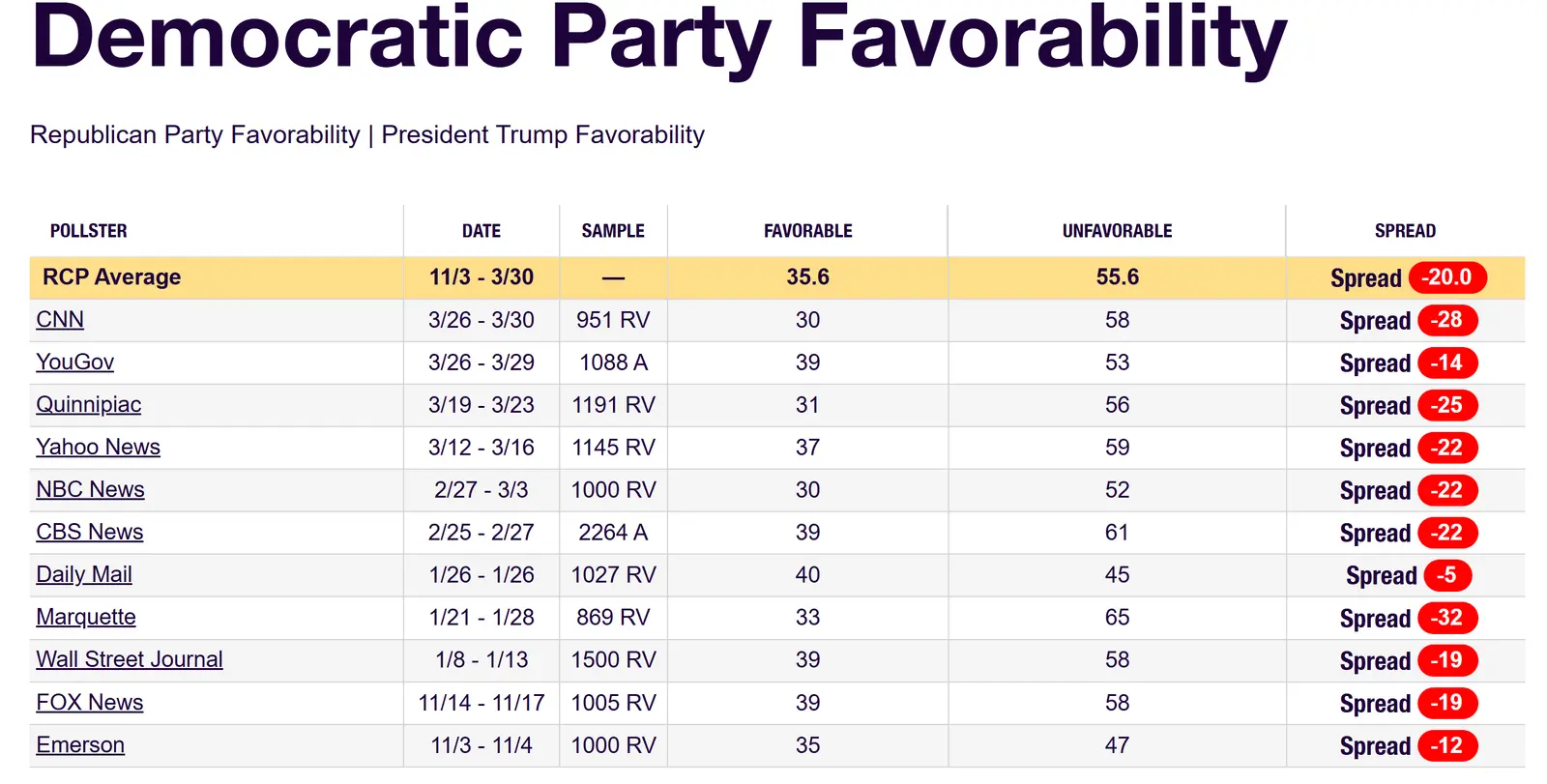This screenshot has height=784, width=1547.
Task: Follow the FOX News link
Action: [x=89, y=703]
